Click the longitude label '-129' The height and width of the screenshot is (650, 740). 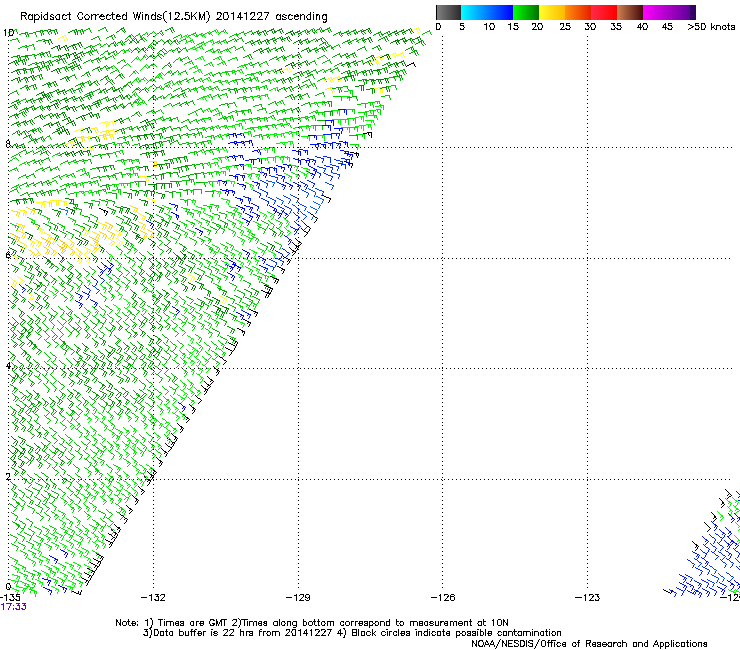298,598
